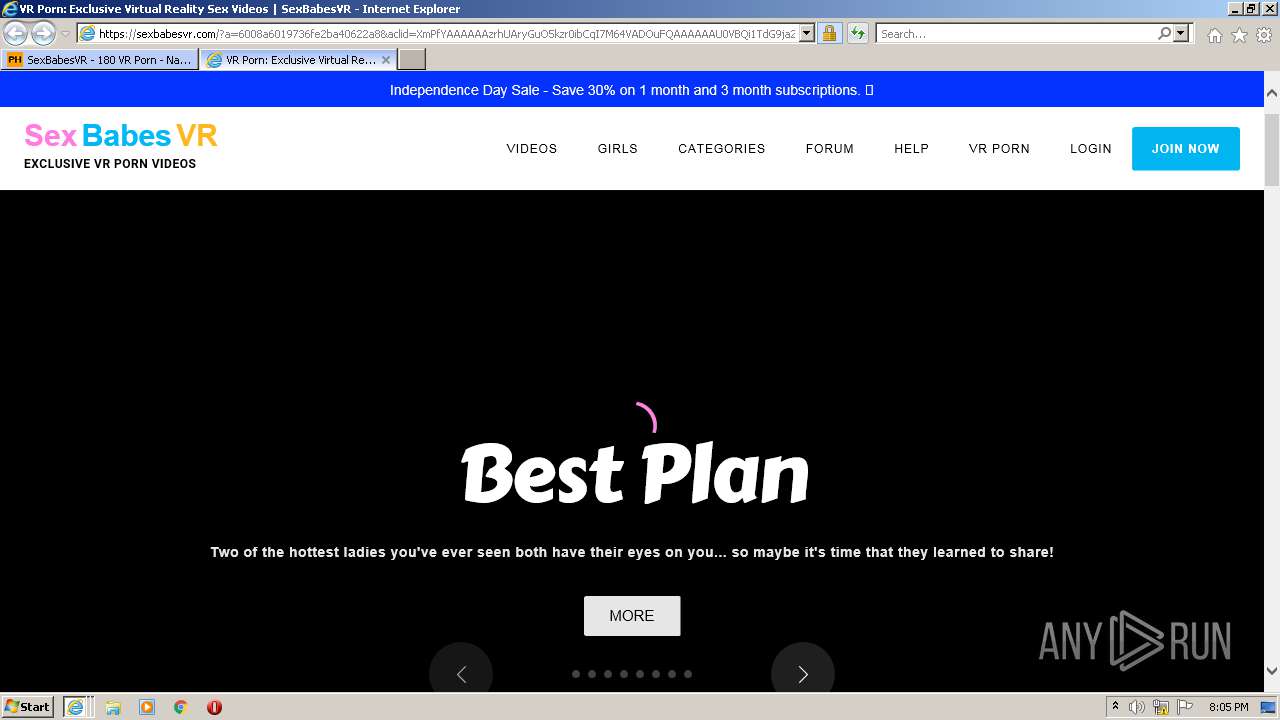Open the HELP menu item
The height and width of the screenshot is (720, 1280).
click(911, 148)
